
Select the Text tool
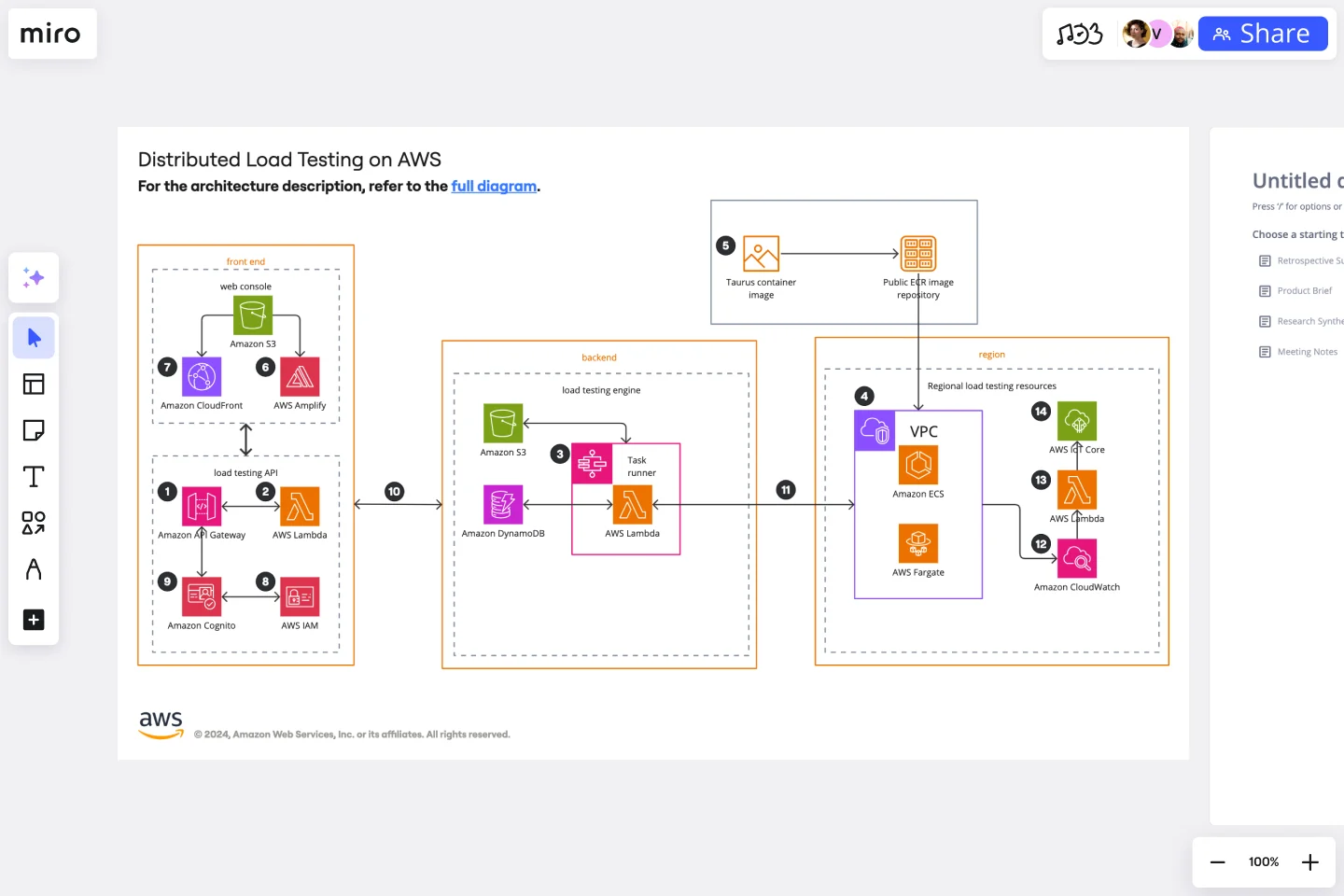pyautogui.click(x=34, y=477)
